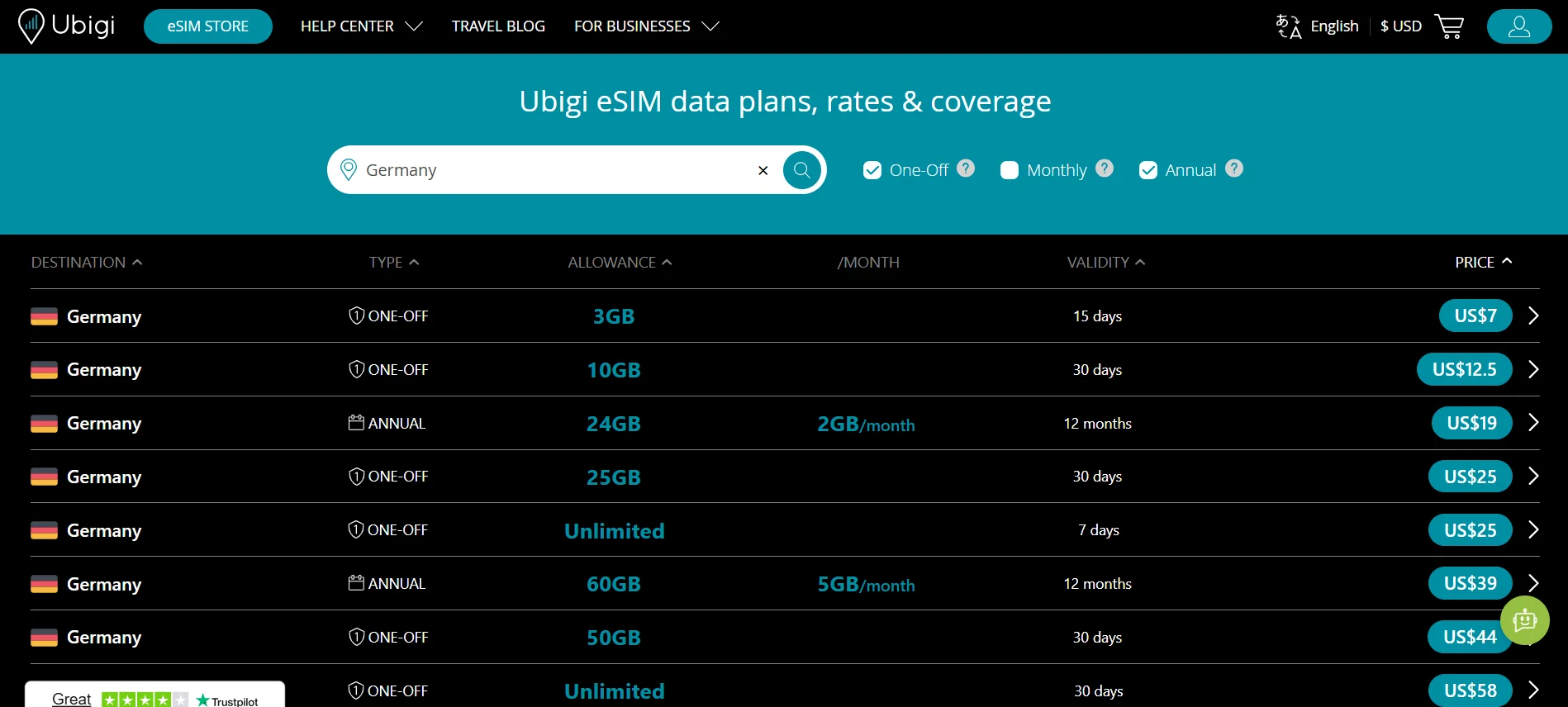Click the Trustpilot star rating
This screenshot has height=707, width=1568.
pos(145,700)
